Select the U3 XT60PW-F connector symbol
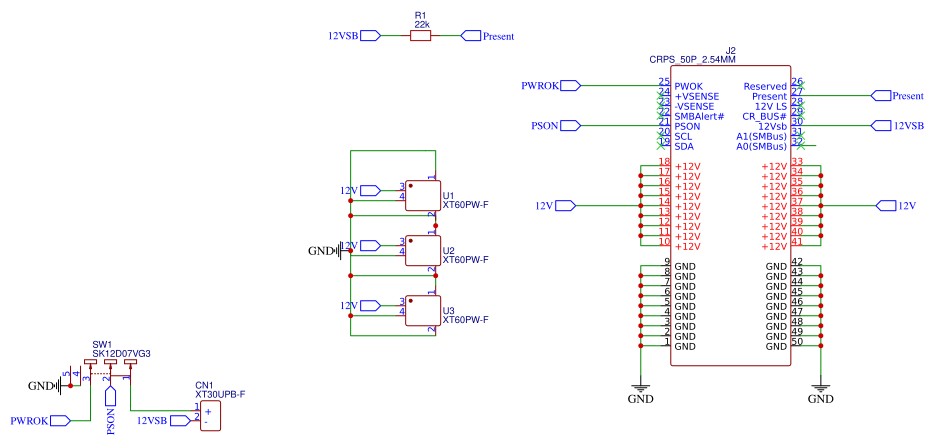 tap(423, 311)
